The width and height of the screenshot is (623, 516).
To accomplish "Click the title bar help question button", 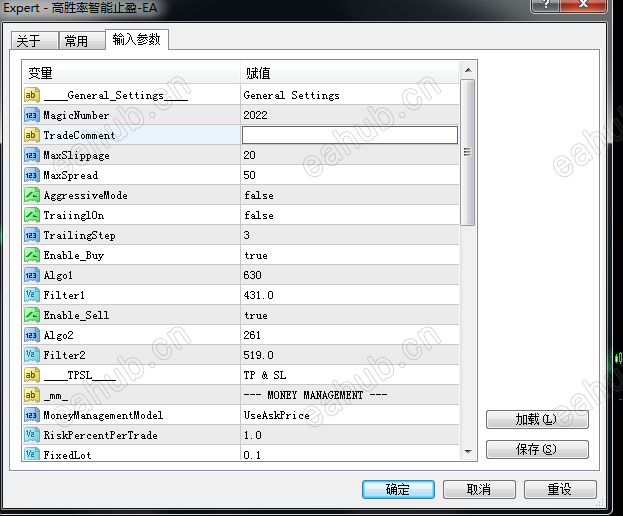I will click(x=545, y=5).
